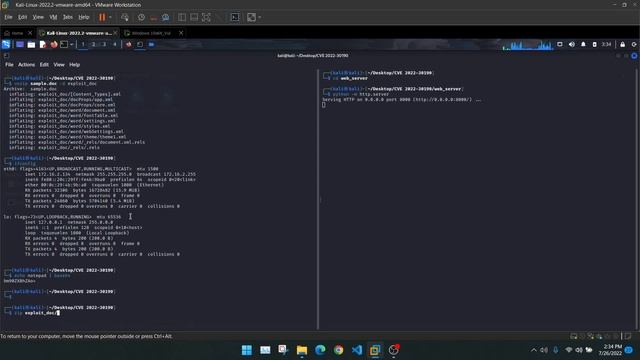Viewport: 640px width, 360px height.
Task: Open VMware Help menu
Action: (x=84, y=17)
